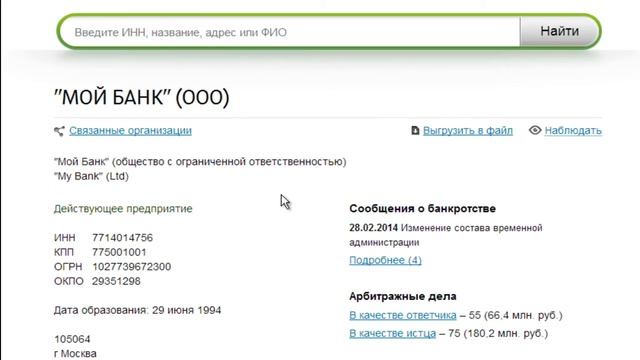Viewport: 640px width, 360px height.
Task: Open Подробнее (4) bankruptcy details
Action: (x=385, y=260)
